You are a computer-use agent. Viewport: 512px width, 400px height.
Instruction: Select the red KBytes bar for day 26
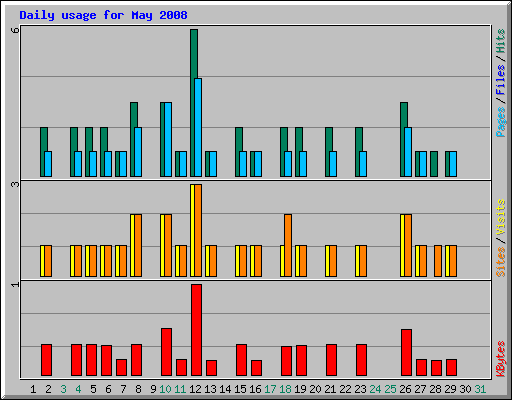[406, 353]
